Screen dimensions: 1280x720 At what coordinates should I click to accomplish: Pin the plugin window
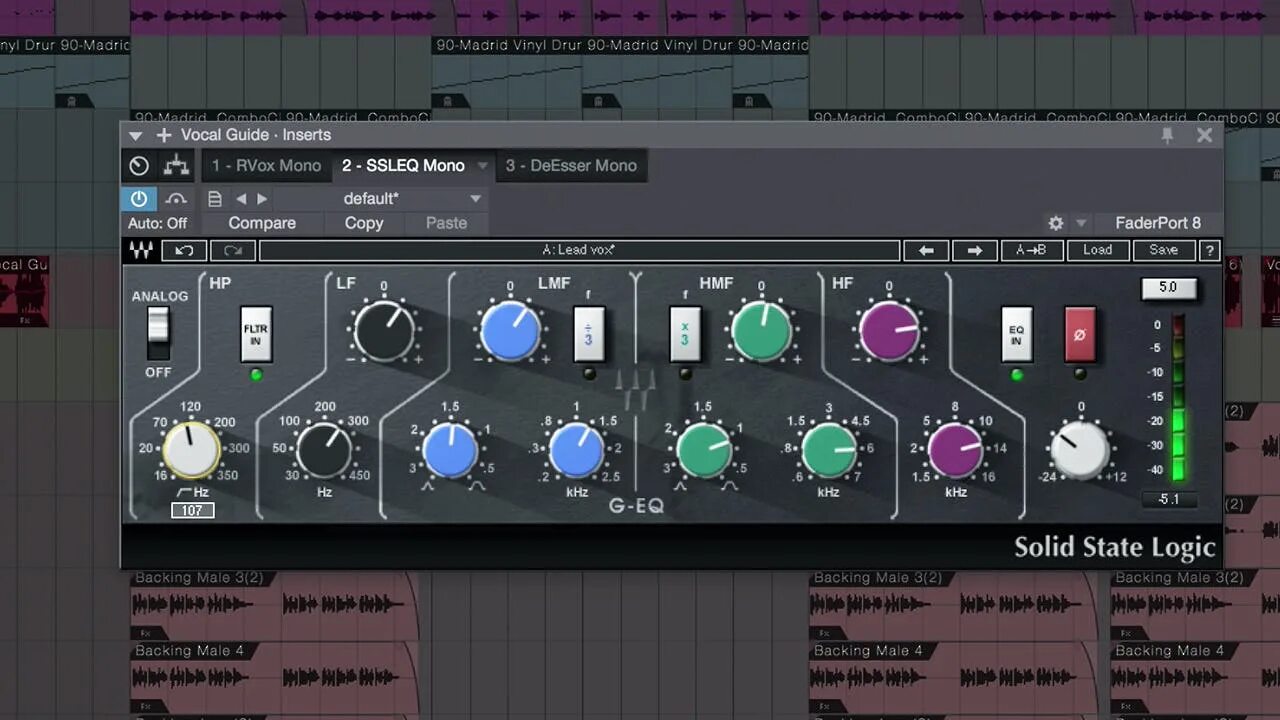(x=1167, y=135)
